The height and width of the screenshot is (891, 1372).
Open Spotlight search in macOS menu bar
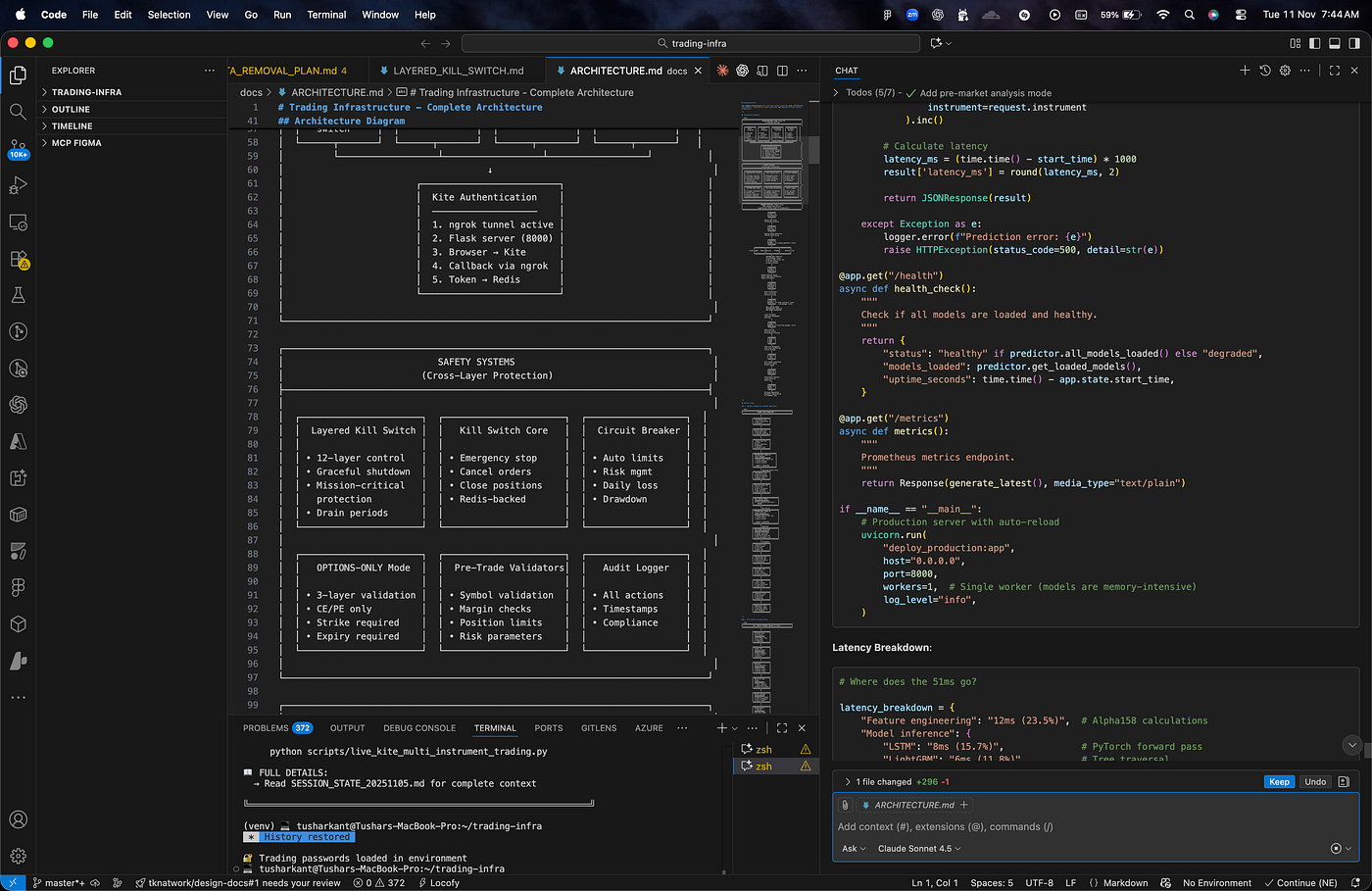click(1189, 15)
